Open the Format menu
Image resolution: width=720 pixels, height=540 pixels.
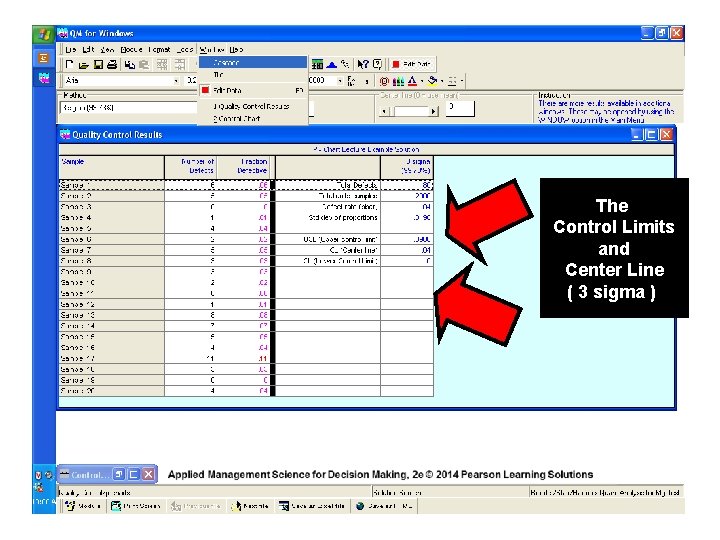[159, 49]
